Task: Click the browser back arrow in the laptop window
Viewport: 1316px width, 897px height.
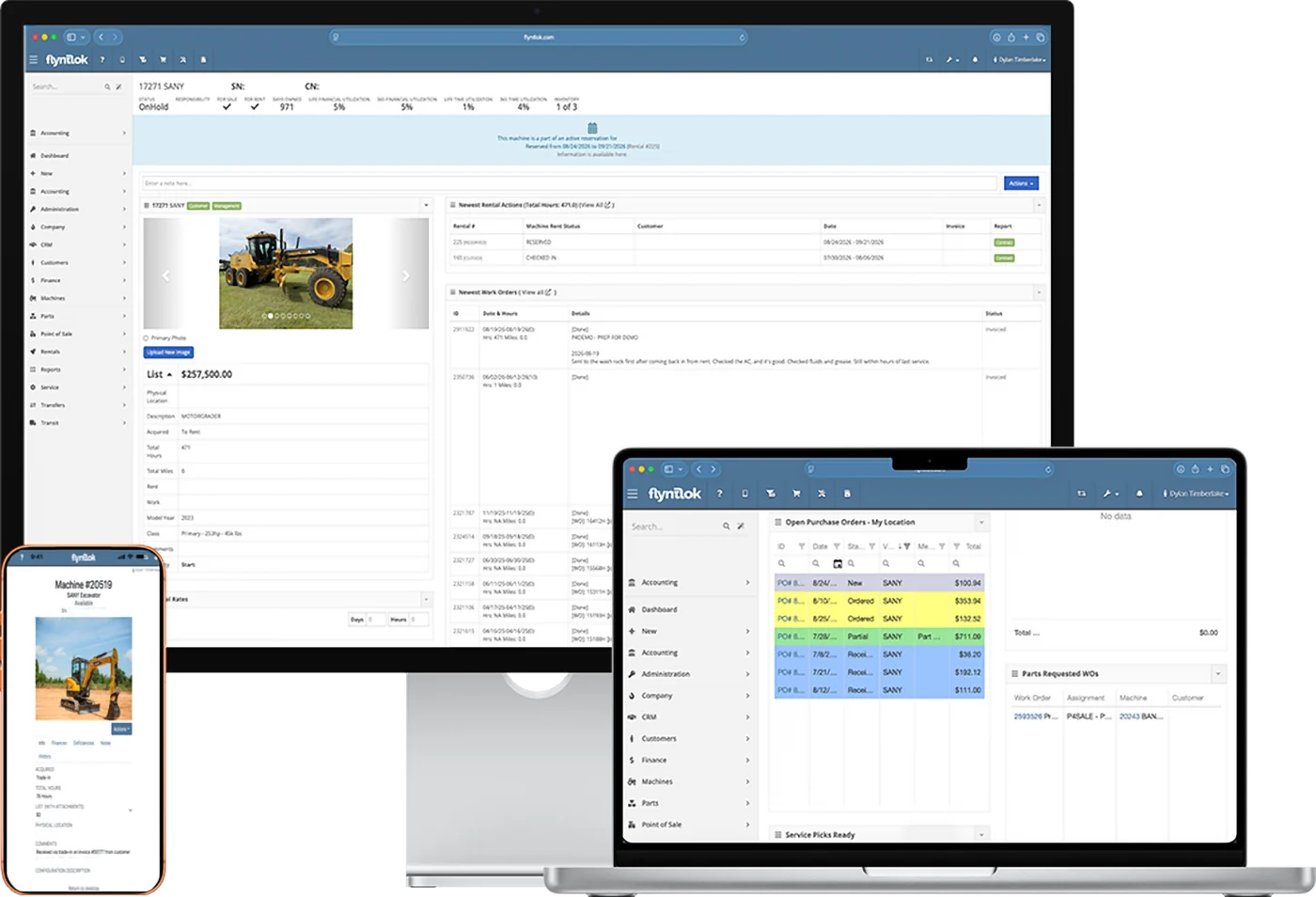Action: click(x=698, y=469)
